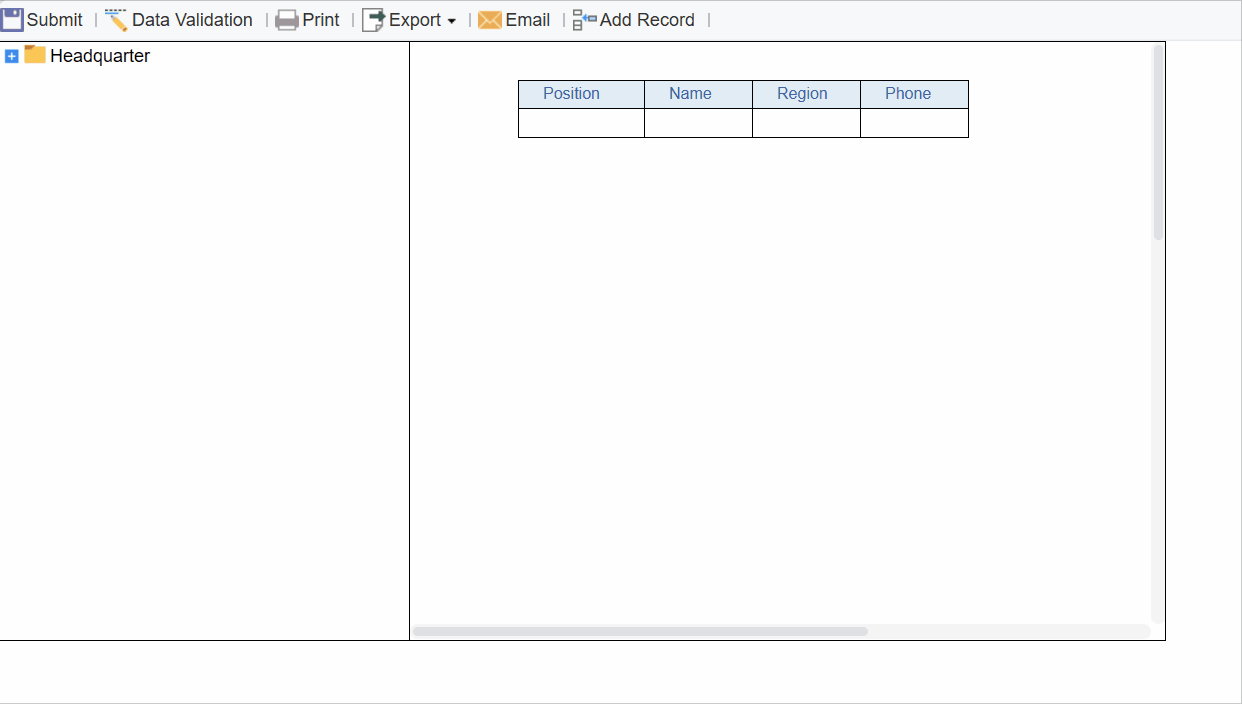1242x704 pixels.
Task: Submit the current form
Action: pos(54,19)
